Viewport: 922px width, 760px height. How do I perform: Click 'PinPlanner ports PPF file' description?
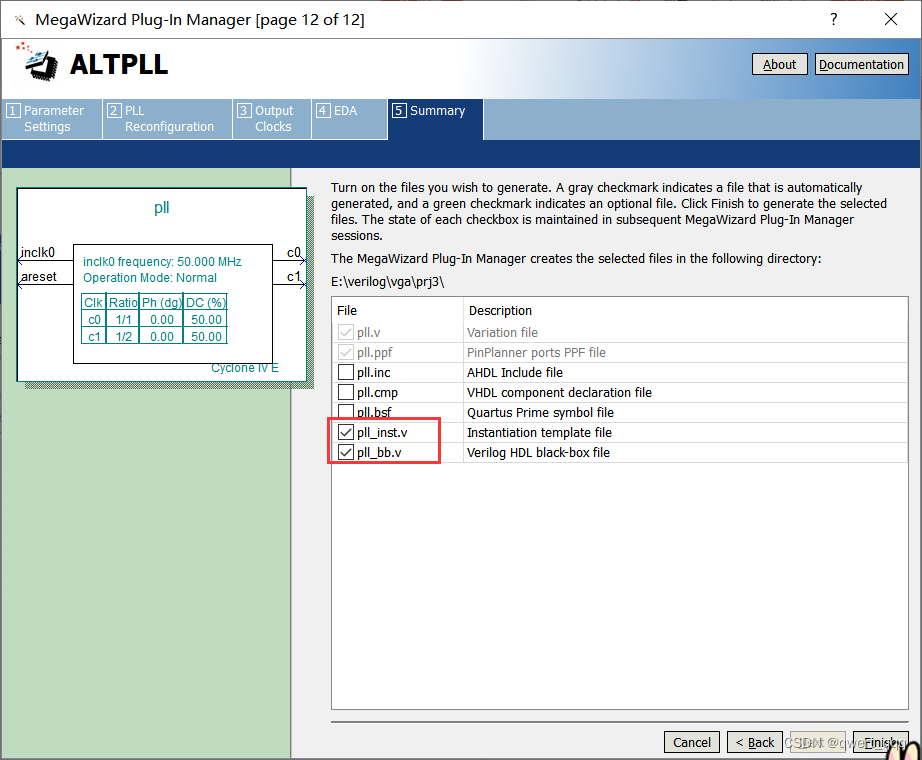[536, 352]
